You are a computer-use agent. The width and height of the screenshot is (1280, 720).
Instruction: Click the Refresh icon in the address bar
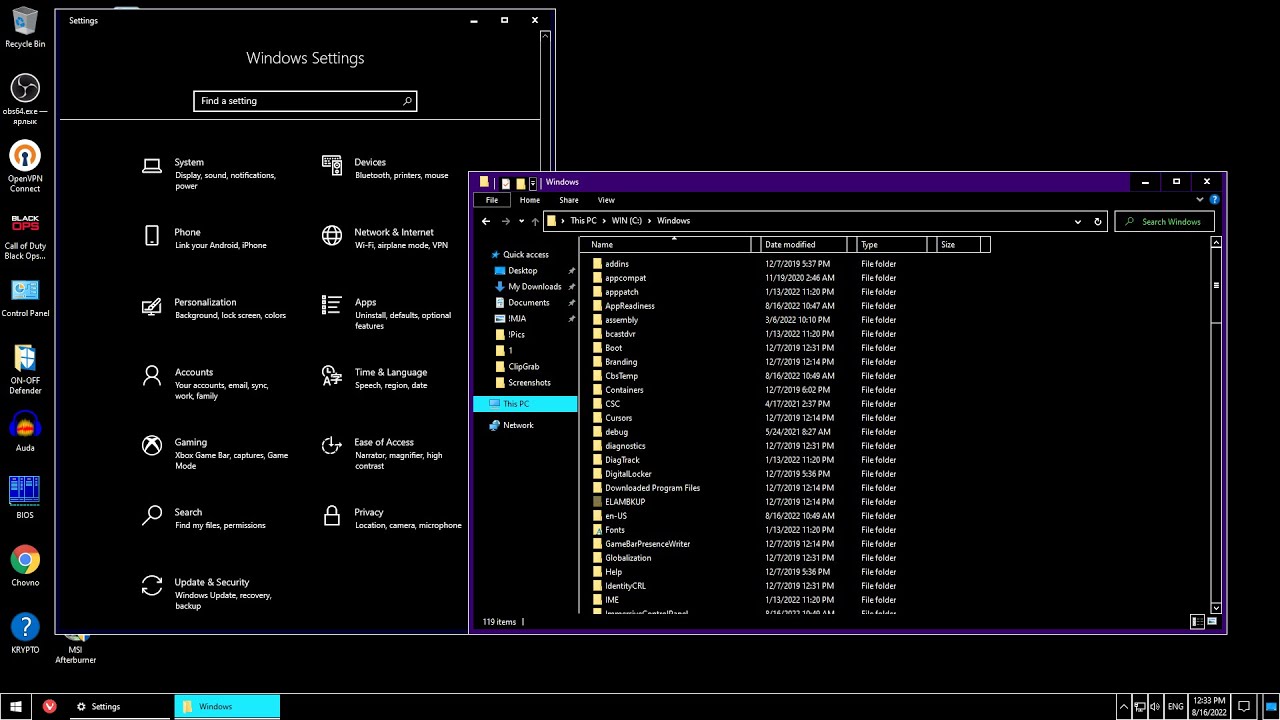point(1097,221)
